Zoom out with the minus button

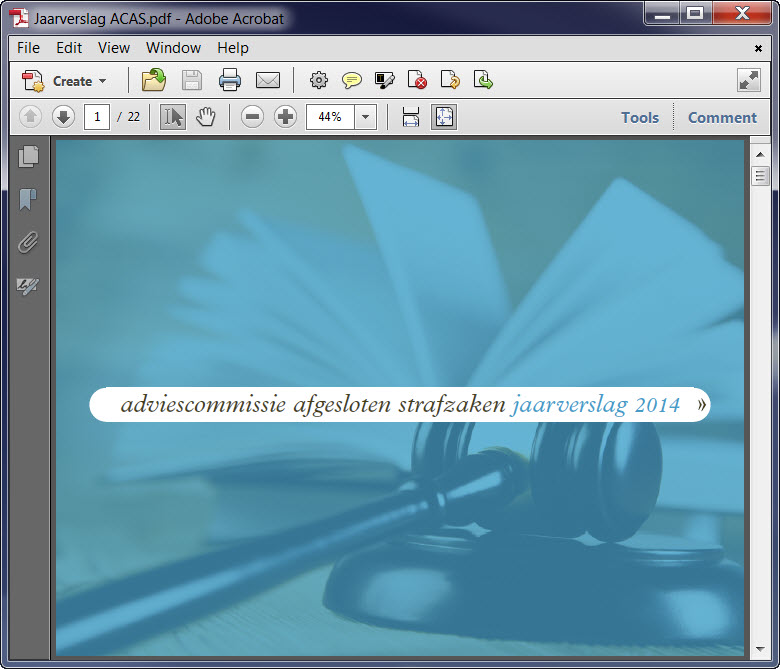tap(252, 117)
